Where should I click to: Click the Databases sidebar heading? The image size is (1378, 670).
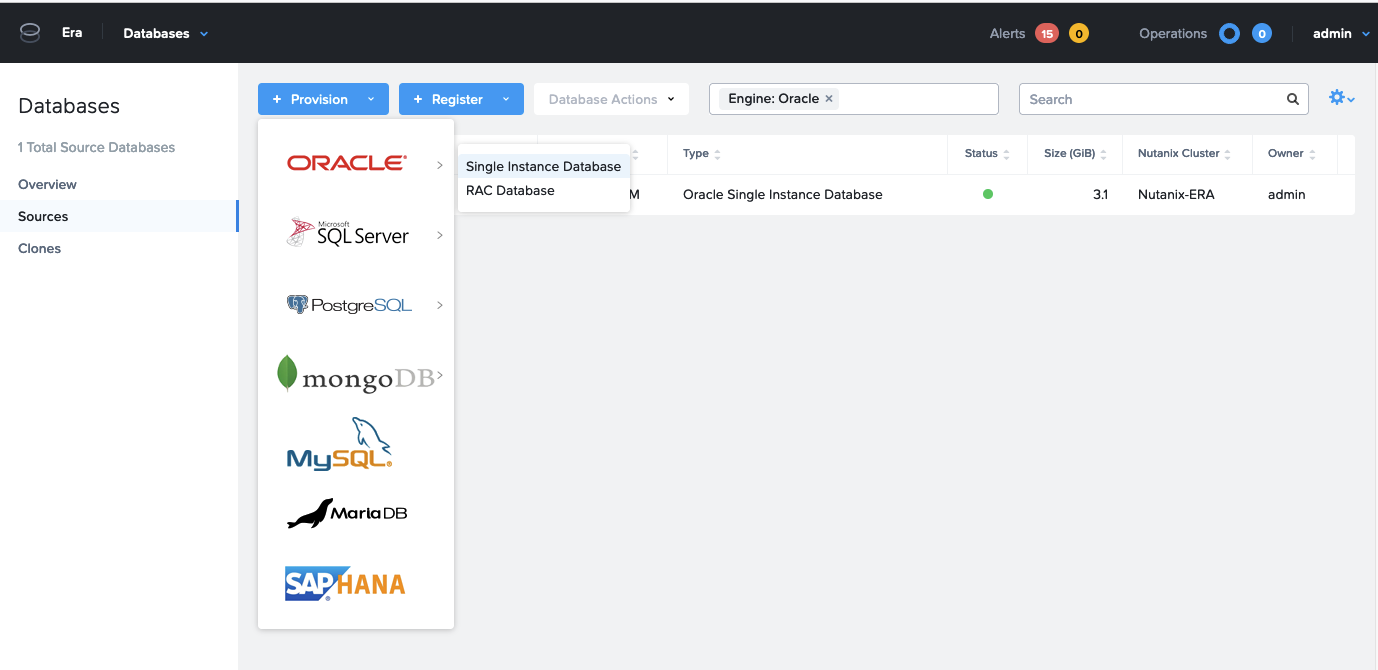[x=69, y=106]
